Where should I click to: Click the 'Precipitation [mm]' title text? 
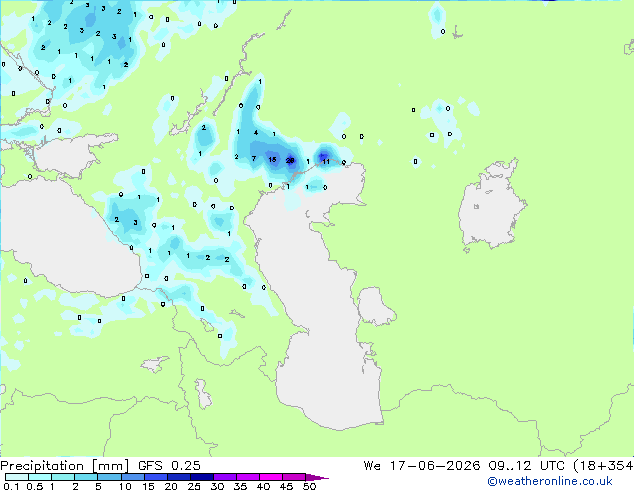click(x=64, y=466)
